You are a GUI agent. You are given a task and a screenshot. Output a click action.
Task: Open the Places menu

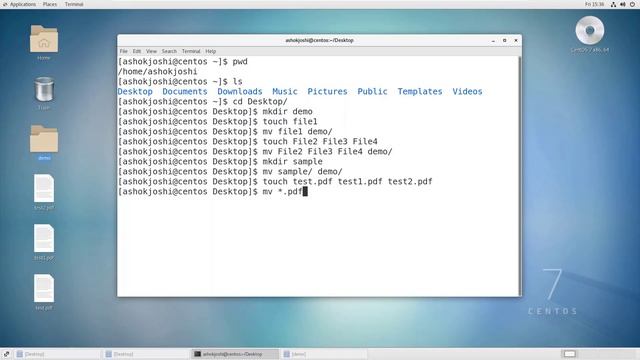point(50,4)
